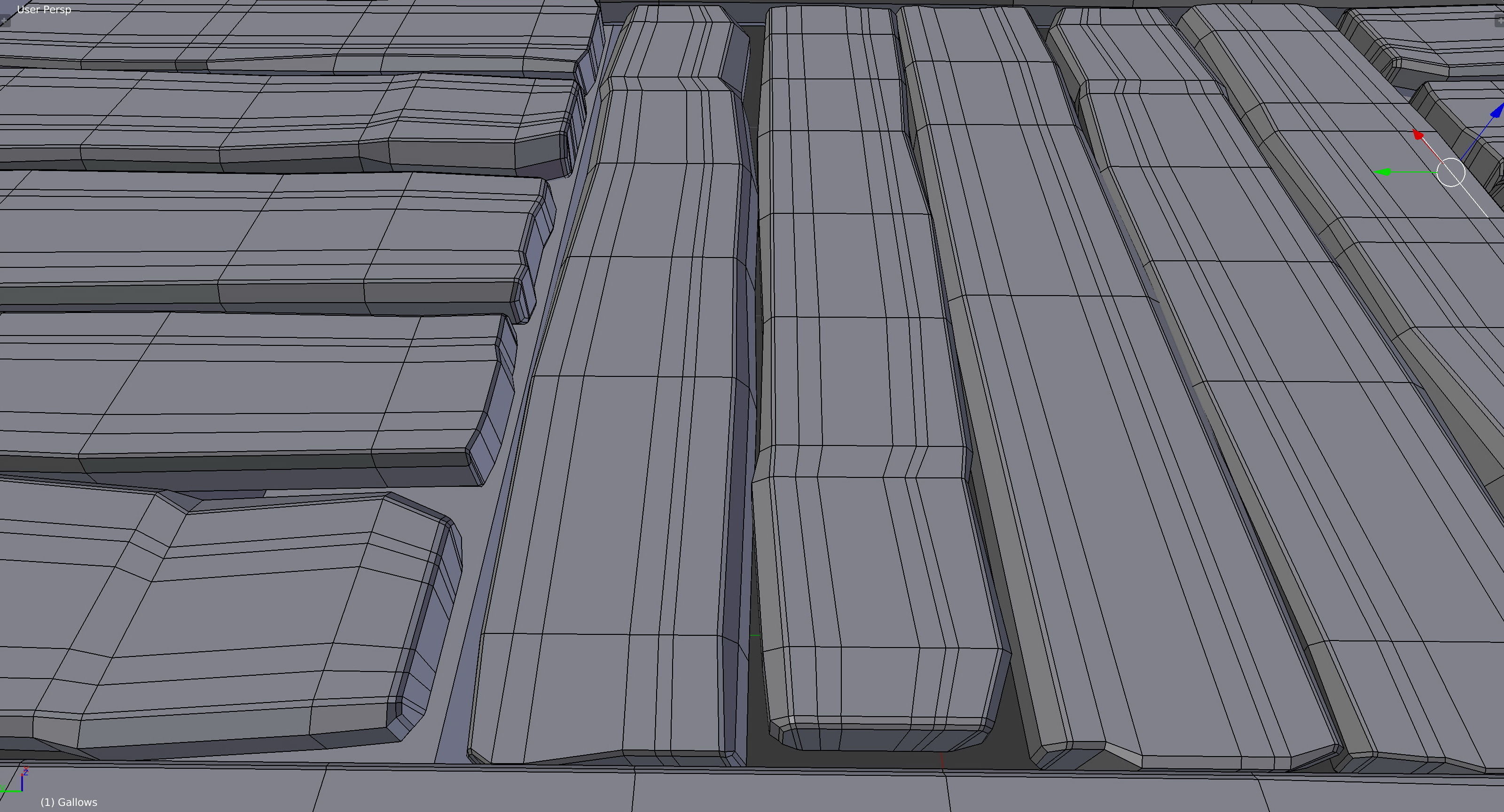Expand the right properties region plus icon

pos(1499,21)
